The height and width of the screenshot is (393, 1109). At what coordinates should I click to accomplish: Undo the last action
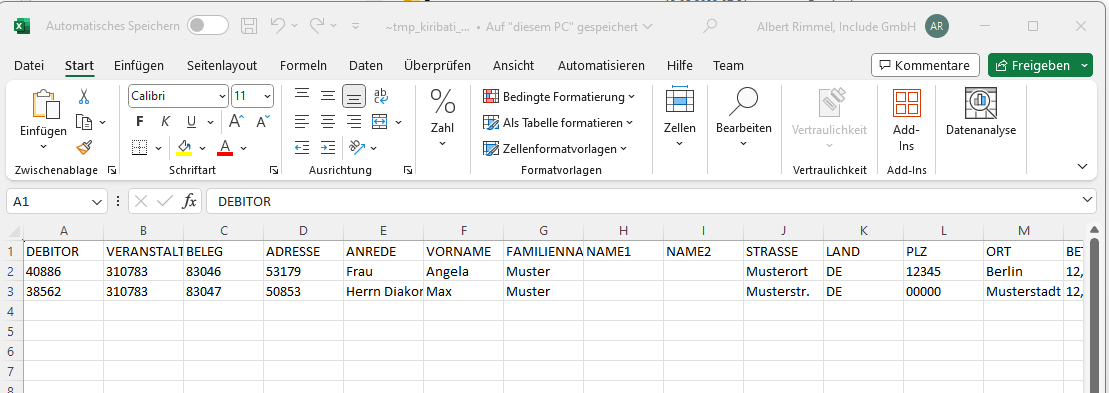pyautogui.click(x=277, y=26)
